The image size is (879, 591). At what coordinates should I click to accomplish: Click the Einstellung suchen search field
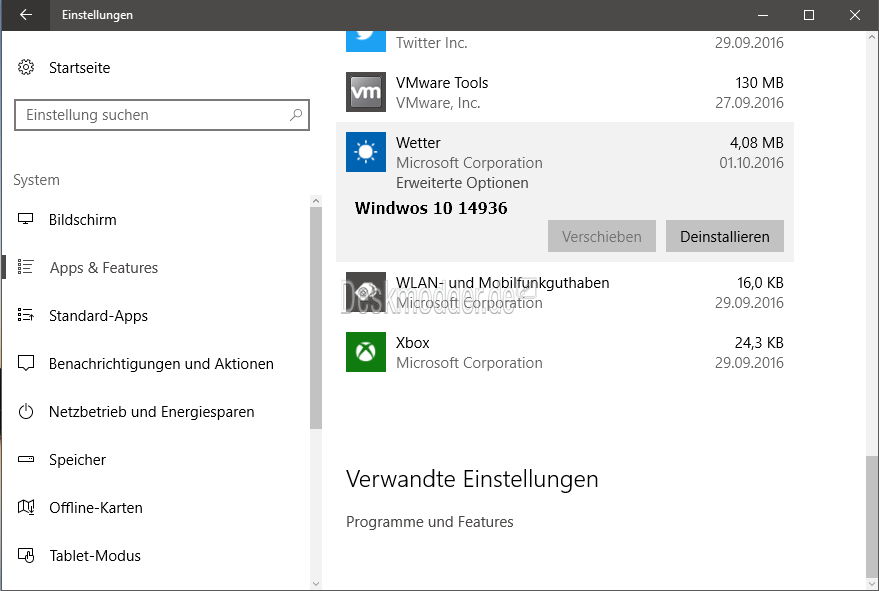[150, 115]
